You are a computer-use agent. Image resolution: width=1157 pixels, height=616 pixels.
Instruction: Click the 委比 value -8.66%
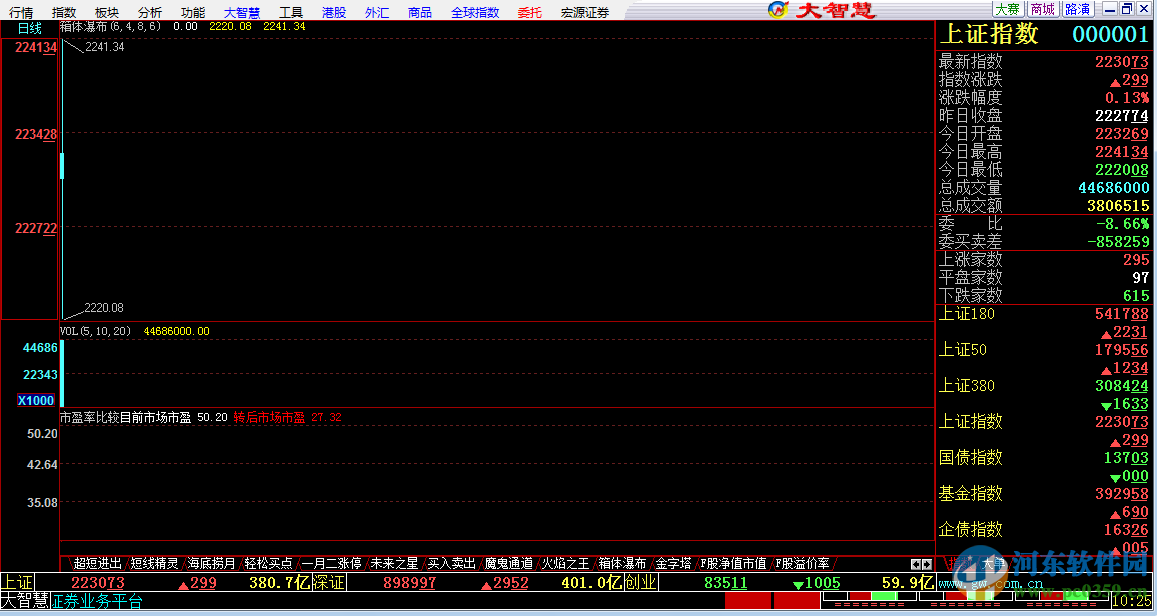[x=1122, y=224]
